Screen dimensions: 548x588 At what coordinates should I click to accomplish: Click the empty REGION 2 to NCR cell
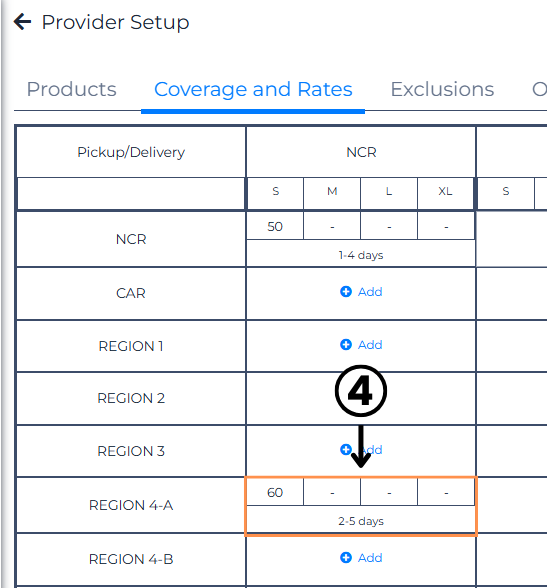[361, 398]
